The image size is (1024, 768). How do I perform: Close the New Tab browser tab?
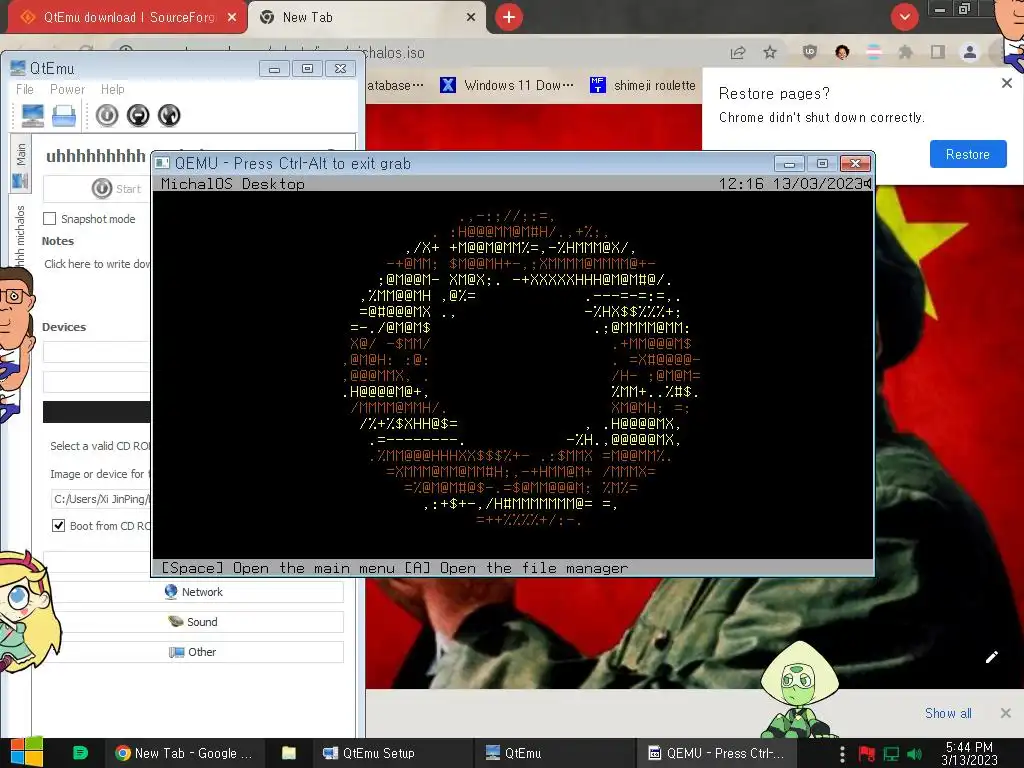click(x=471, y=18)
